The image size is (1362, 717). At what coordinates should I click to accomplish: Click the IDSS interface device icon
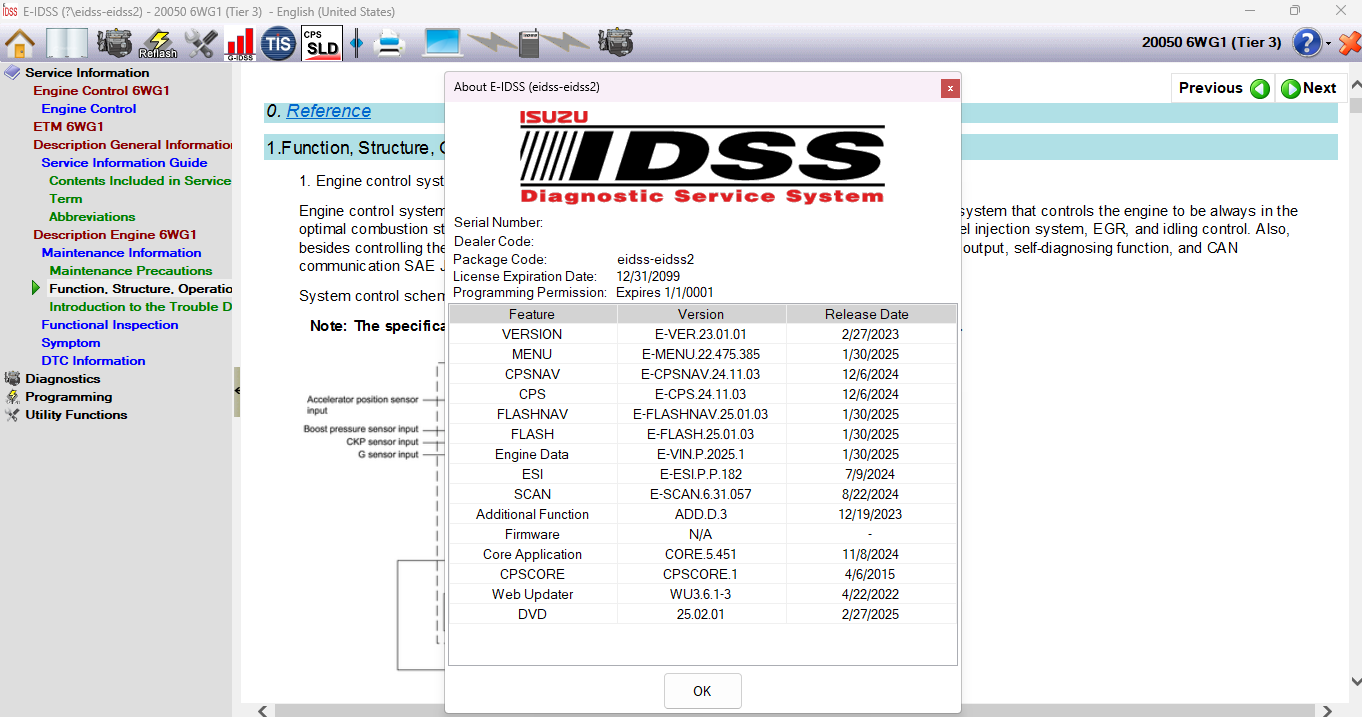(x=529, y=43)
